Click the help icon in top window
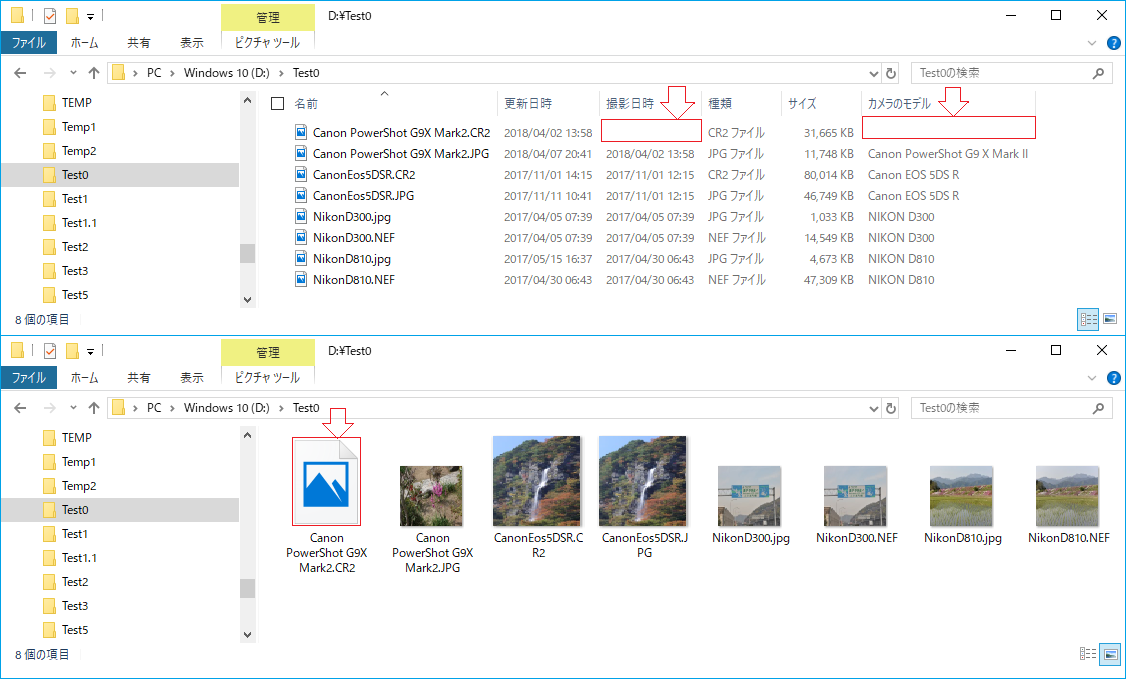Viewport: 1126px width, 679px height. coord(1113,43)
